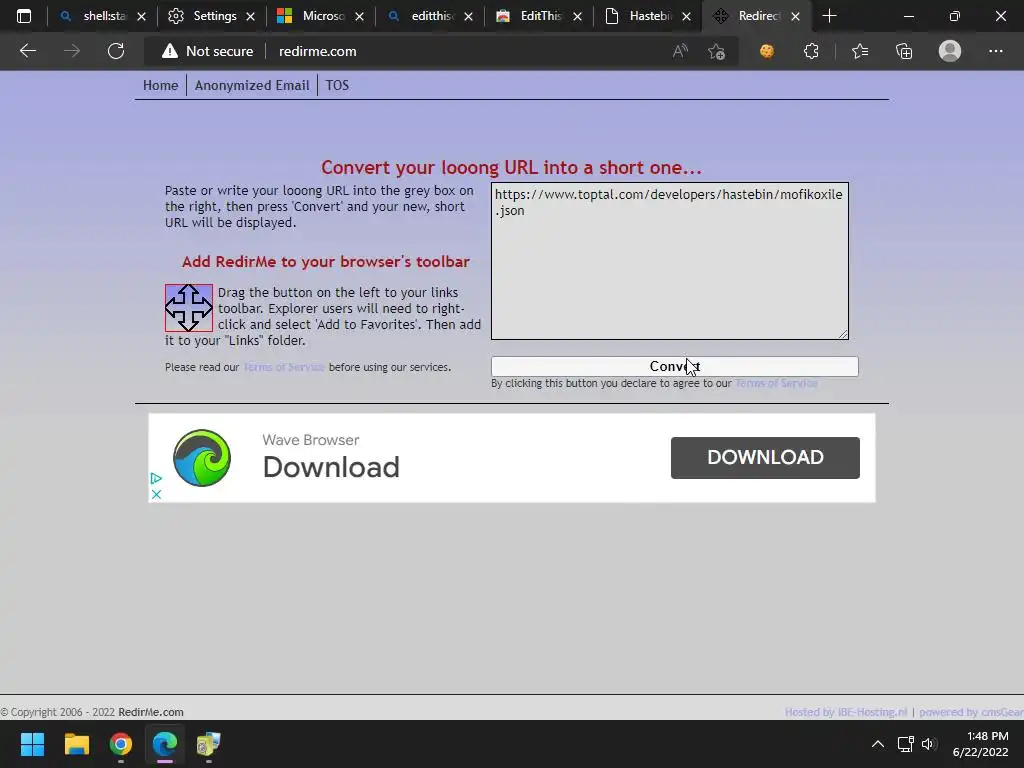
Task: Open Edge Settings and more menu
Action: pos(995,51)
